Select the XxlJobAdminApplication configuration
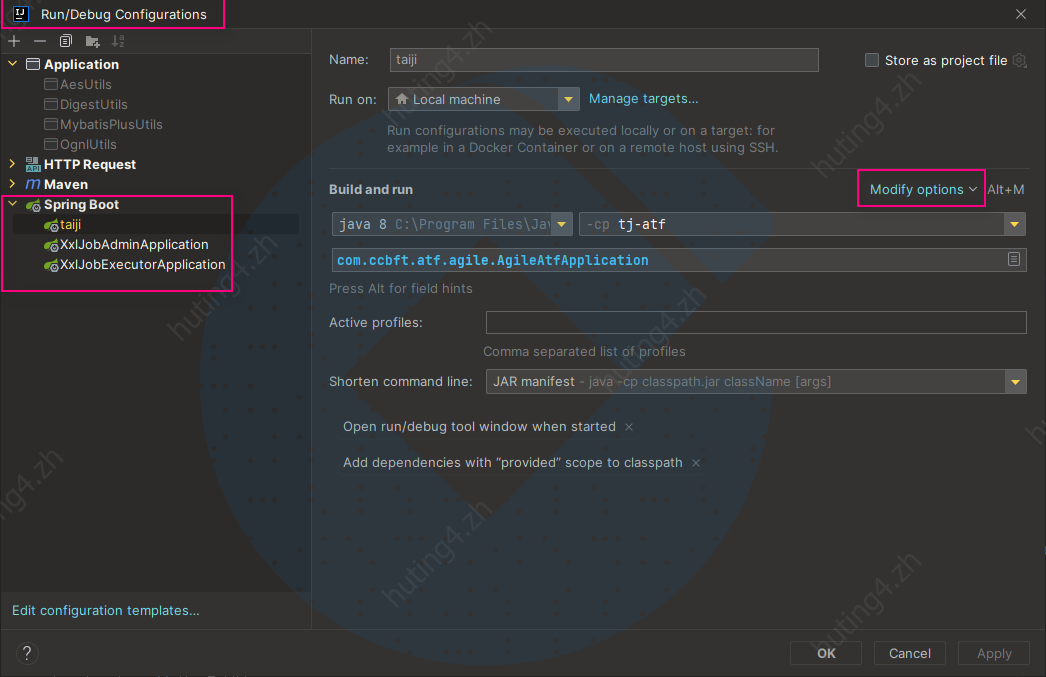Screen dimensions: 1046x677 click(134, 245)
